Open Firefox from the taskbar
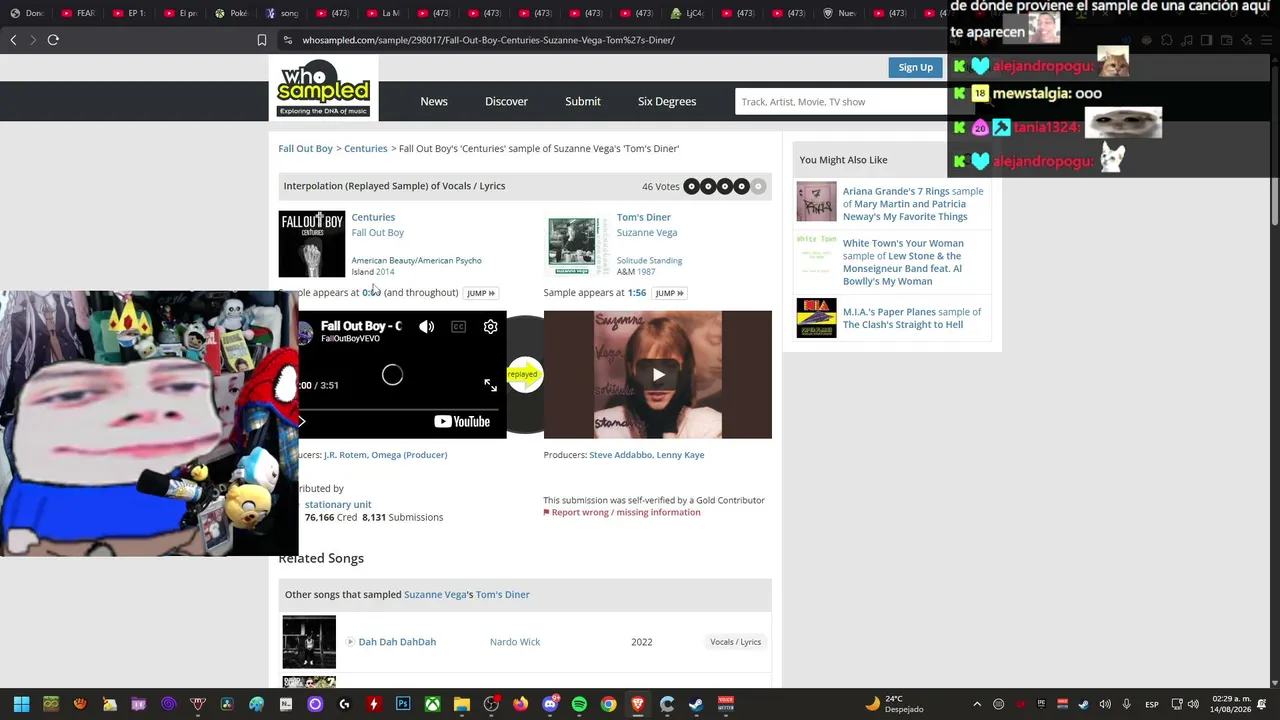This screenshot has width=1280, height=720. tap(520, 704)
